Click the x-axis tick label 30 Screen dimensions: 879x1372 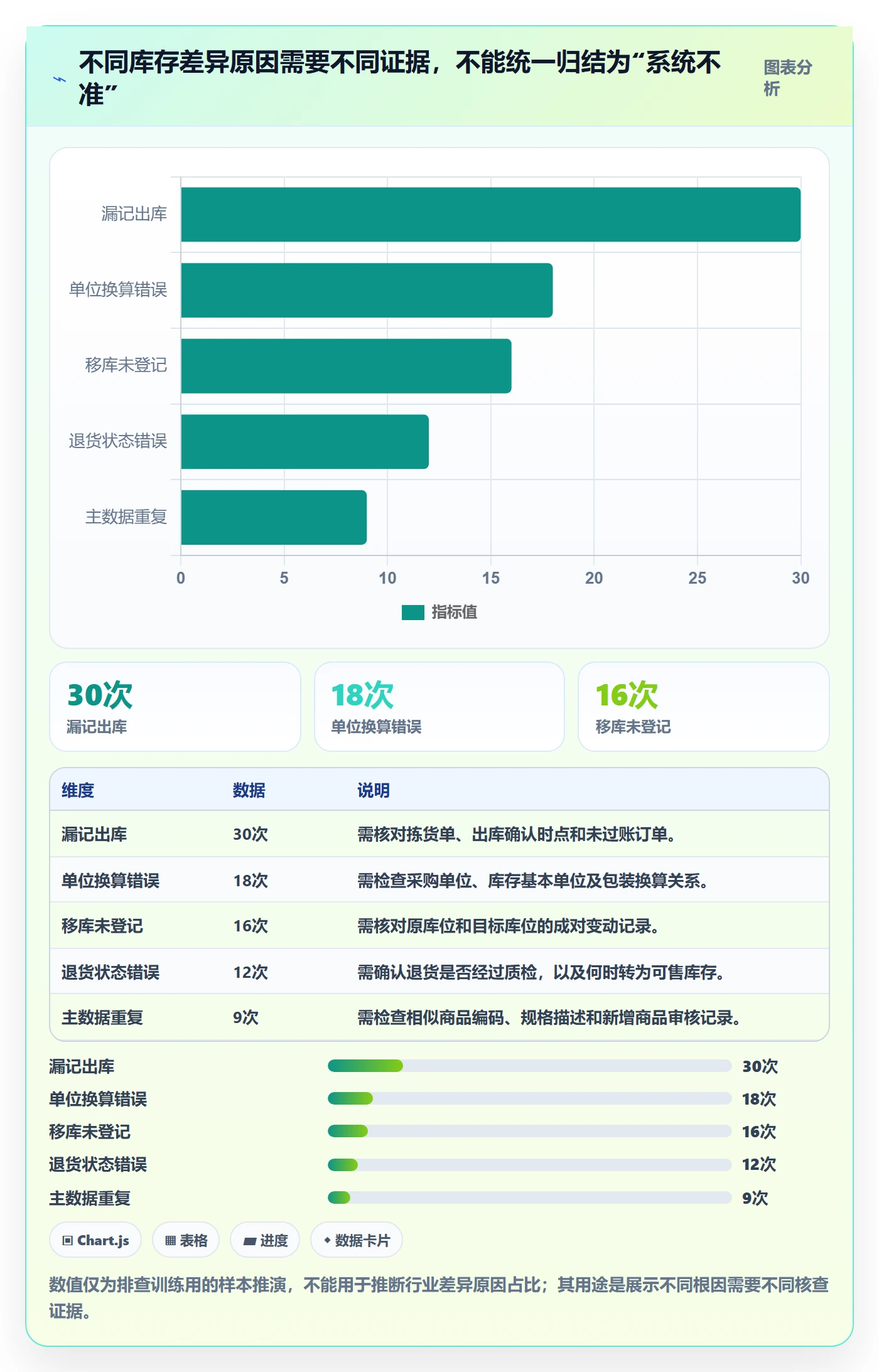801,578
